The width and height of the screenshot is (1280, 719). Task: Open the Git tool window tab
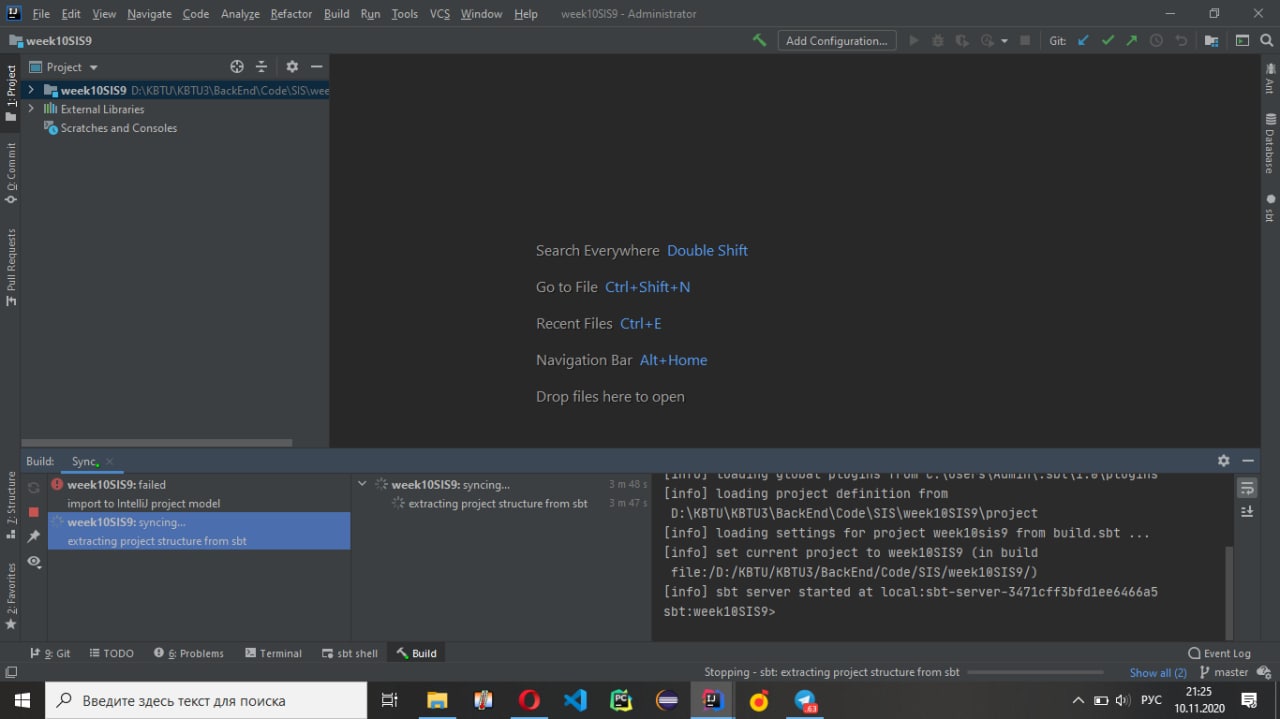click(50, 653)
